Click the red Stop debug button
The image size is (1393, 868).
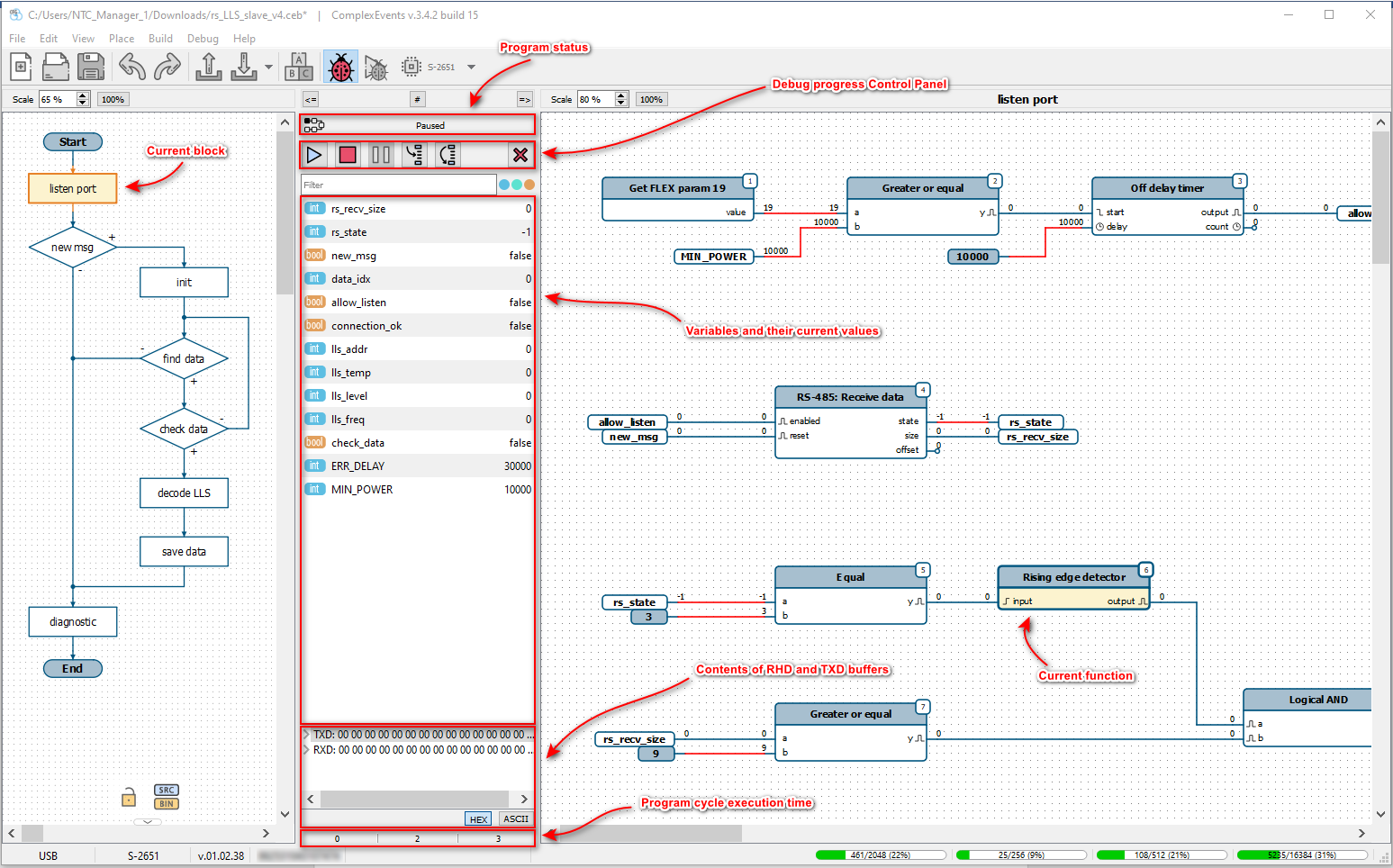point(348,155)
